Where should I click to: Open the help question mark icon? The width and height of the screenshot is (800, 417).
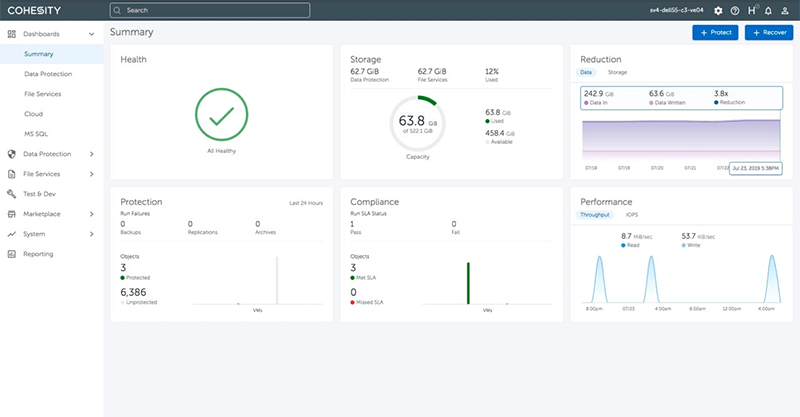pos(735,10)
